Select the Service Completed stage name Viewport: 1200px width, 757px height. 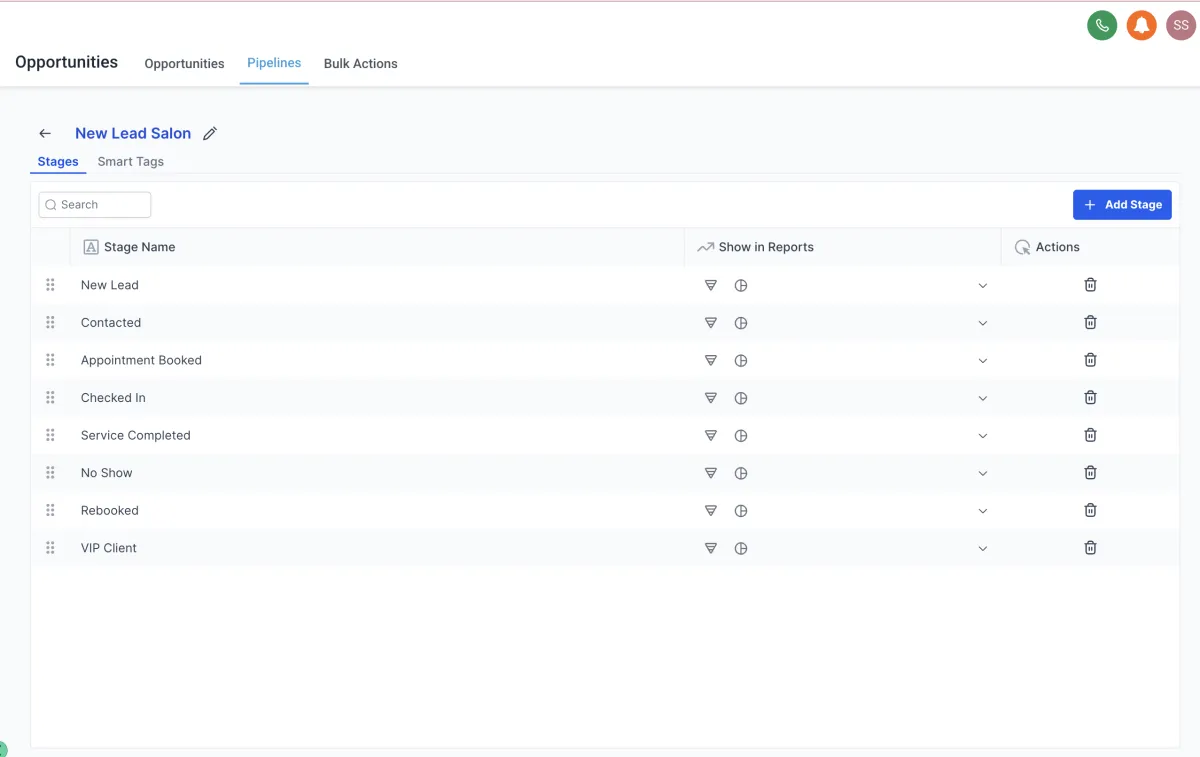click(x=136, y=435)
